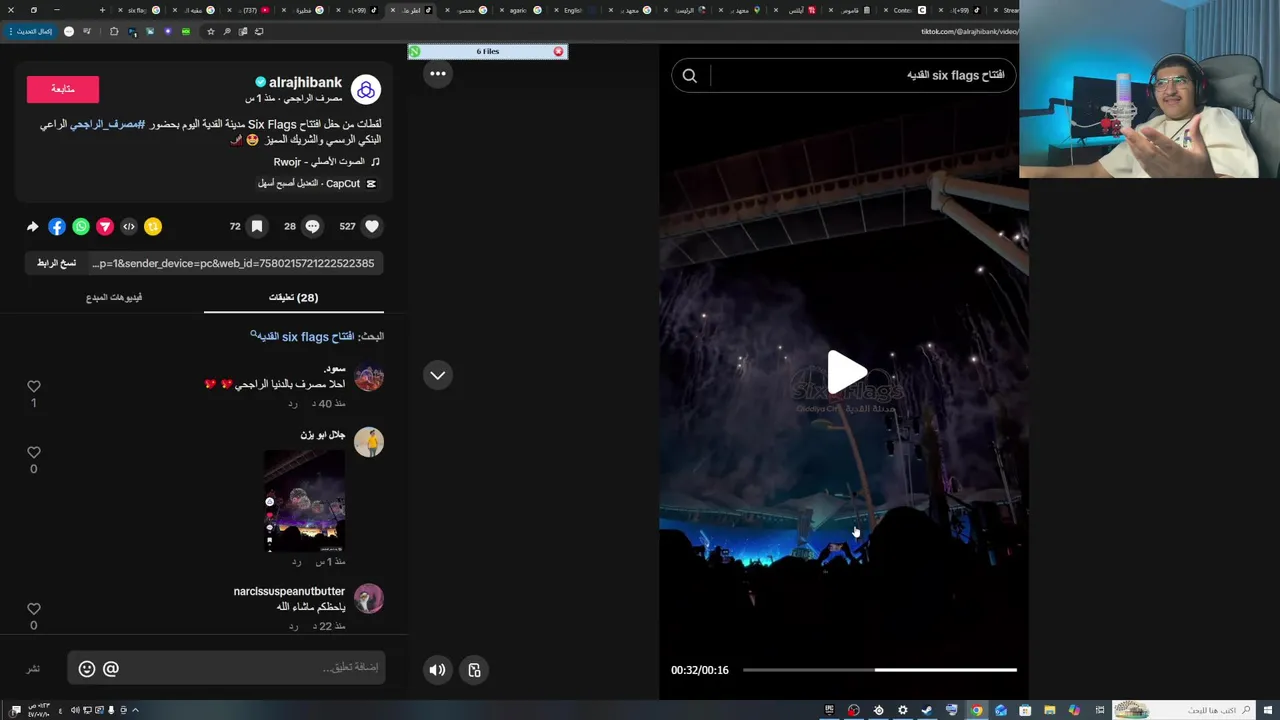The height and width of the screenshot is (720, 1280).
Task: Open Epic Games launcher on taskbar
Action: pos(829,710)
